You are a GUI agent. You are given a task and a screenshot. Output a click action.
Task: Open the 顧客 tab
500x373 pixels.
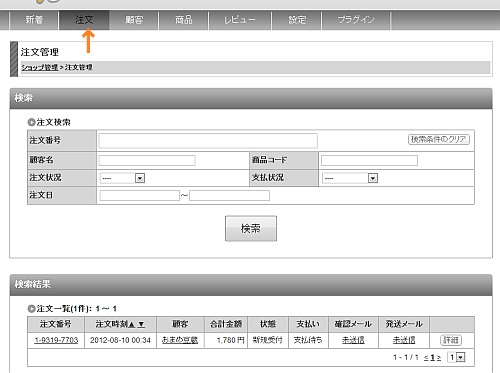(x=134, y=20)
